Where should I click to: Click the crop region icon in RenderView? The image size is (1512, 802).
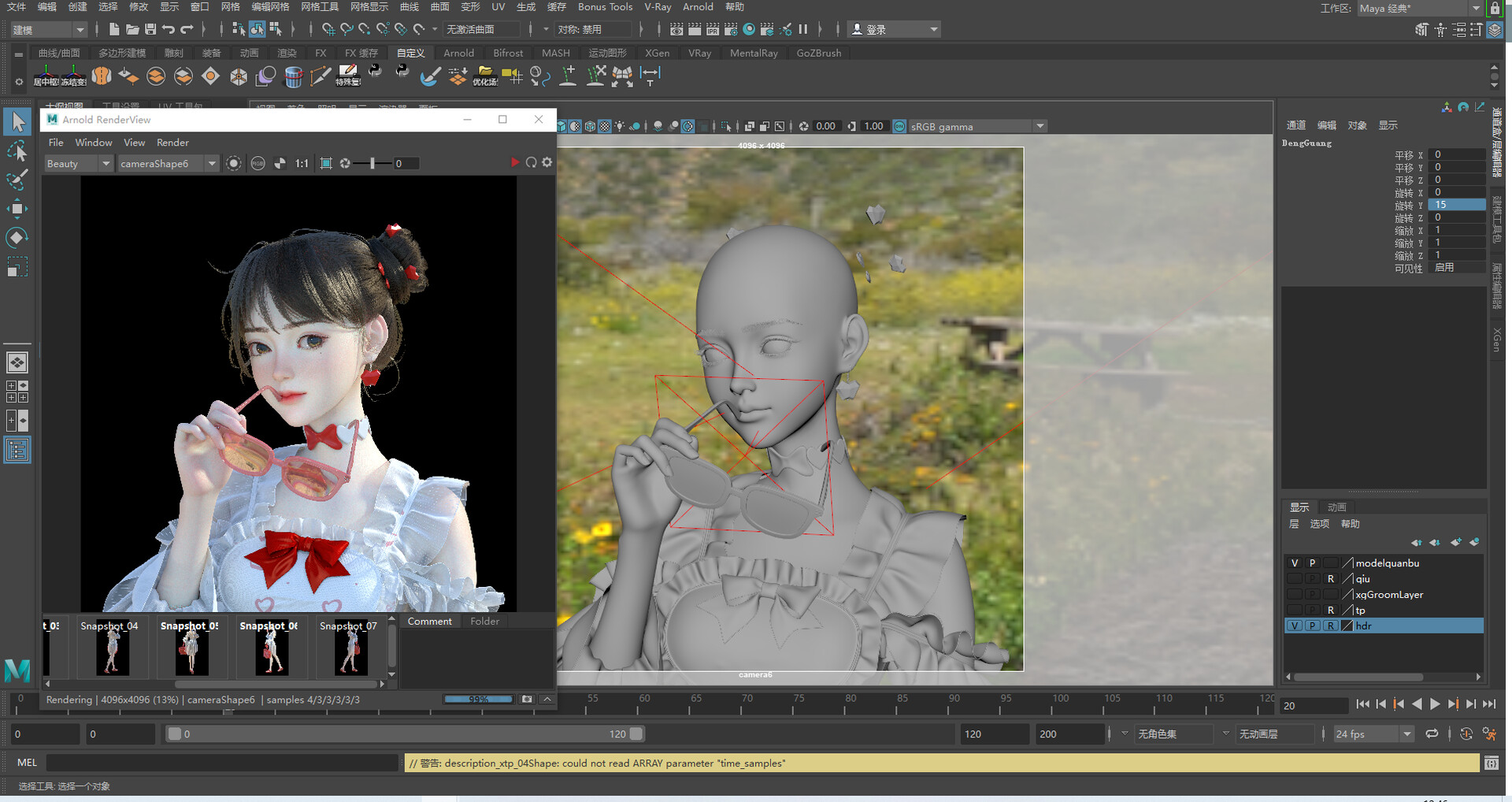coord(326,163)
